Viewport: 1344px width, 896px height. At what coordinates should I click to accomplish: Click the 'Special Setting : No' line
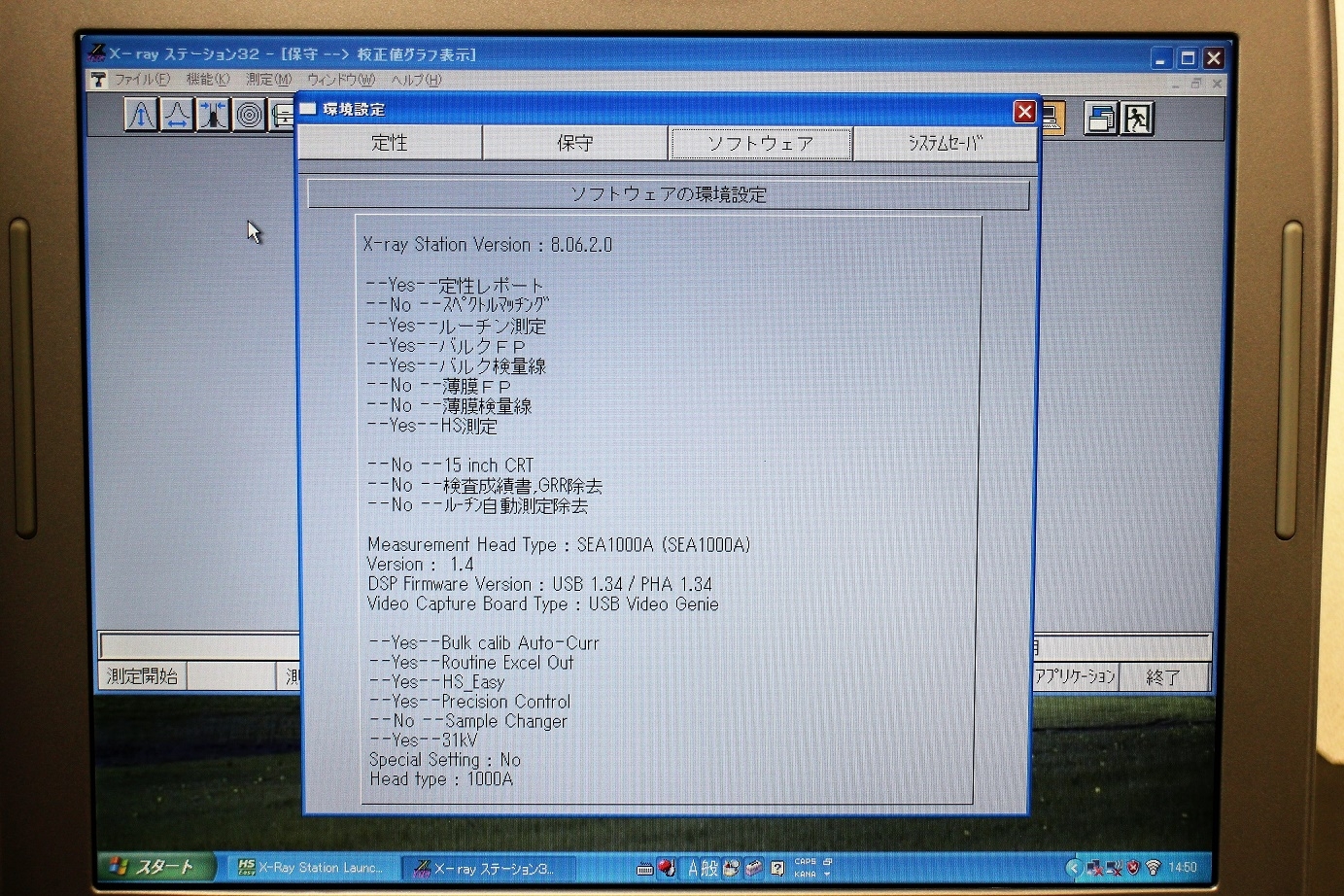[445, 760]
